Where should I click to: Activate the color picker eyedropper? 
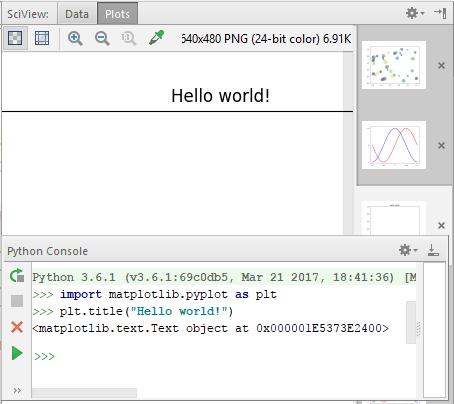156,38
